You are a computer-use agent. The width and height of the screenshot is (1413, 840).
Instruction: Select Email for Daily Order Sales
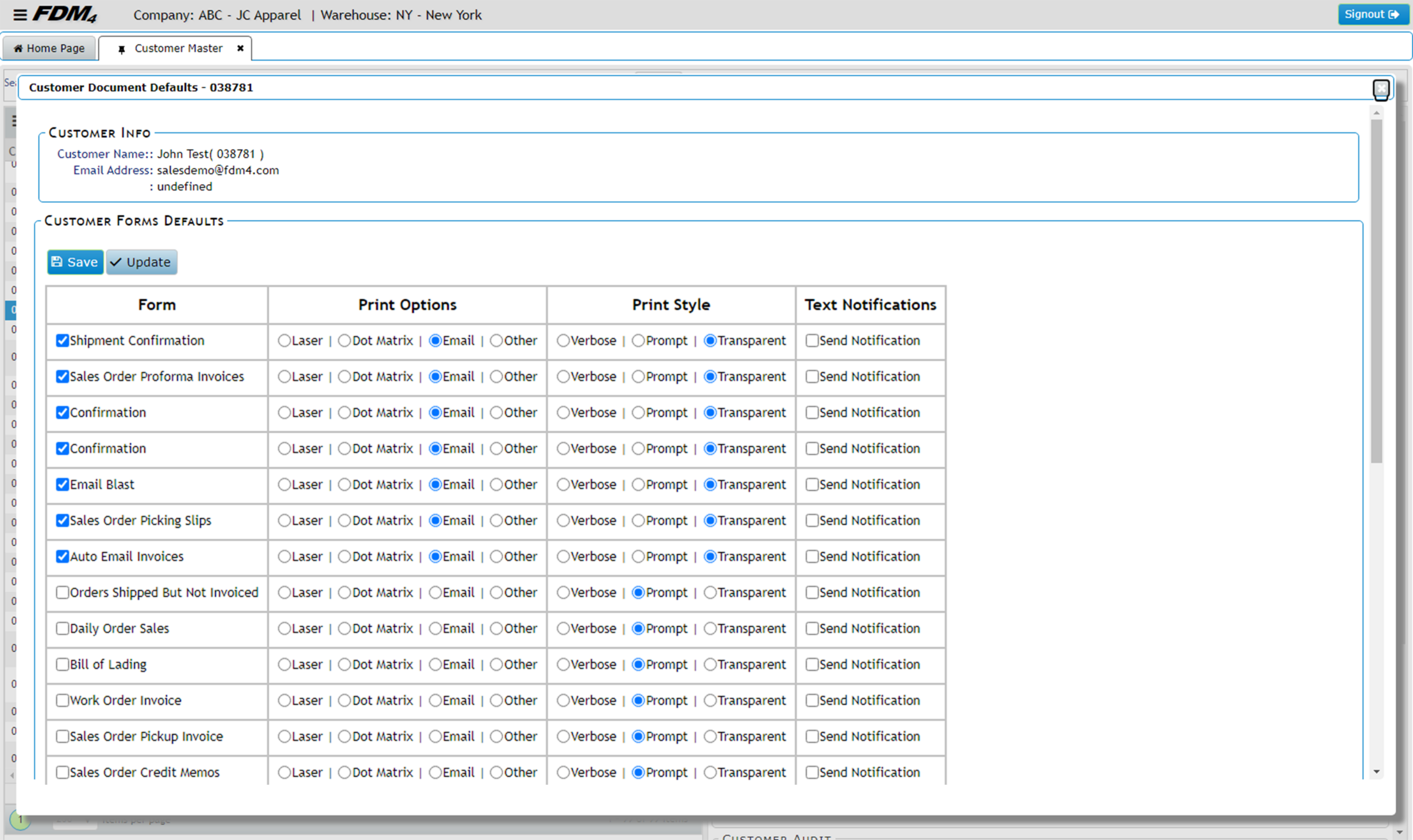tap(435, 628)
